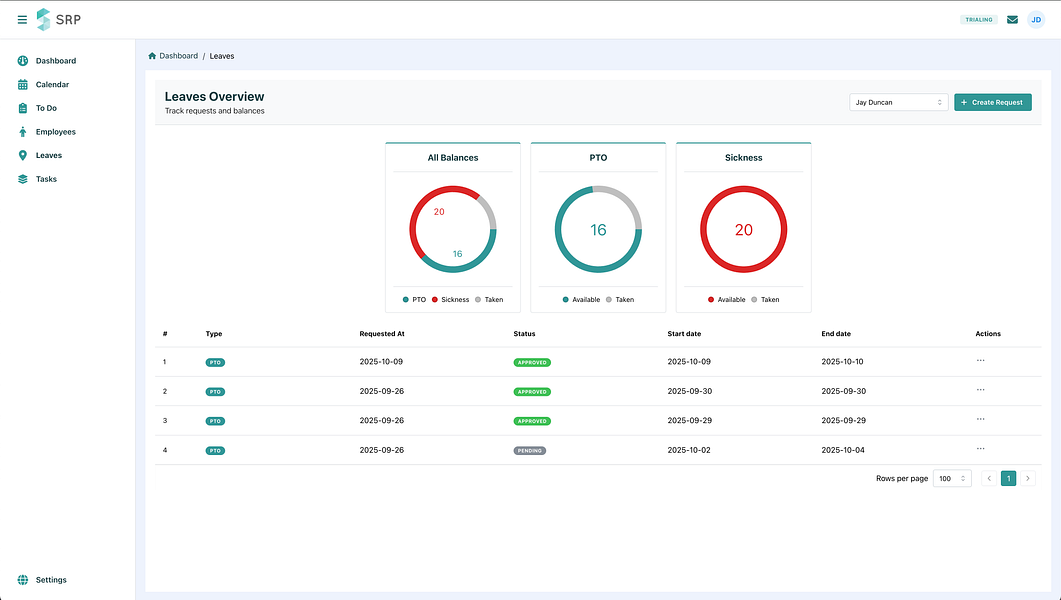
Task: Toggle PTO legend in All Balances chart
Action: pos(413,299)
